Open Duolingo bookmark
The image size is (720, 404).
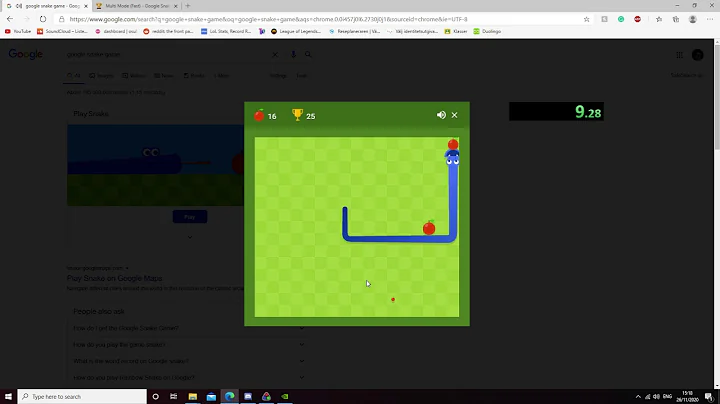point(487,31)
